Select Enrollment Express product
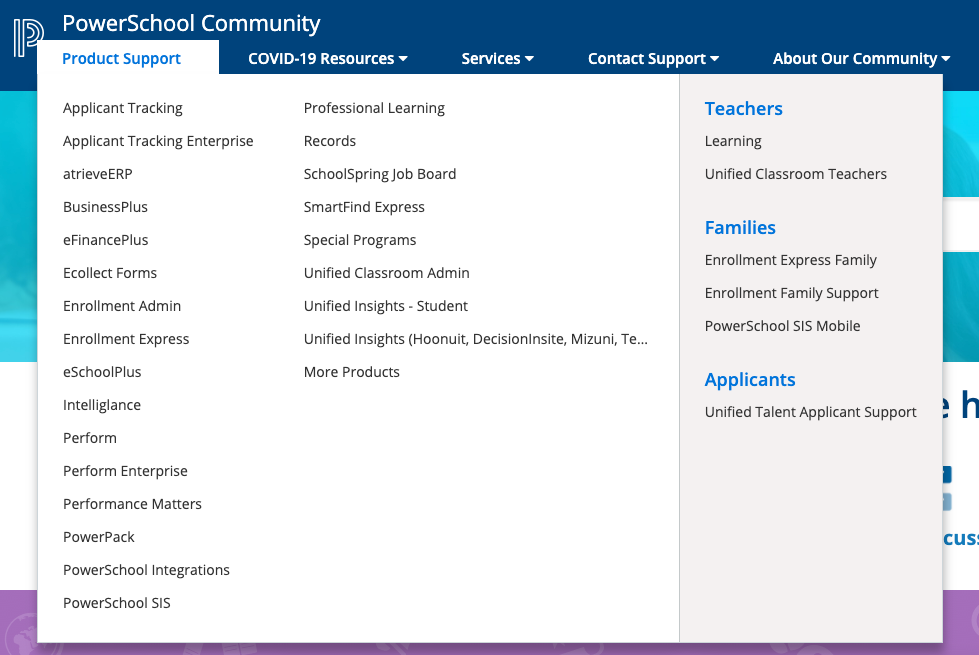 tap(125, 339)
